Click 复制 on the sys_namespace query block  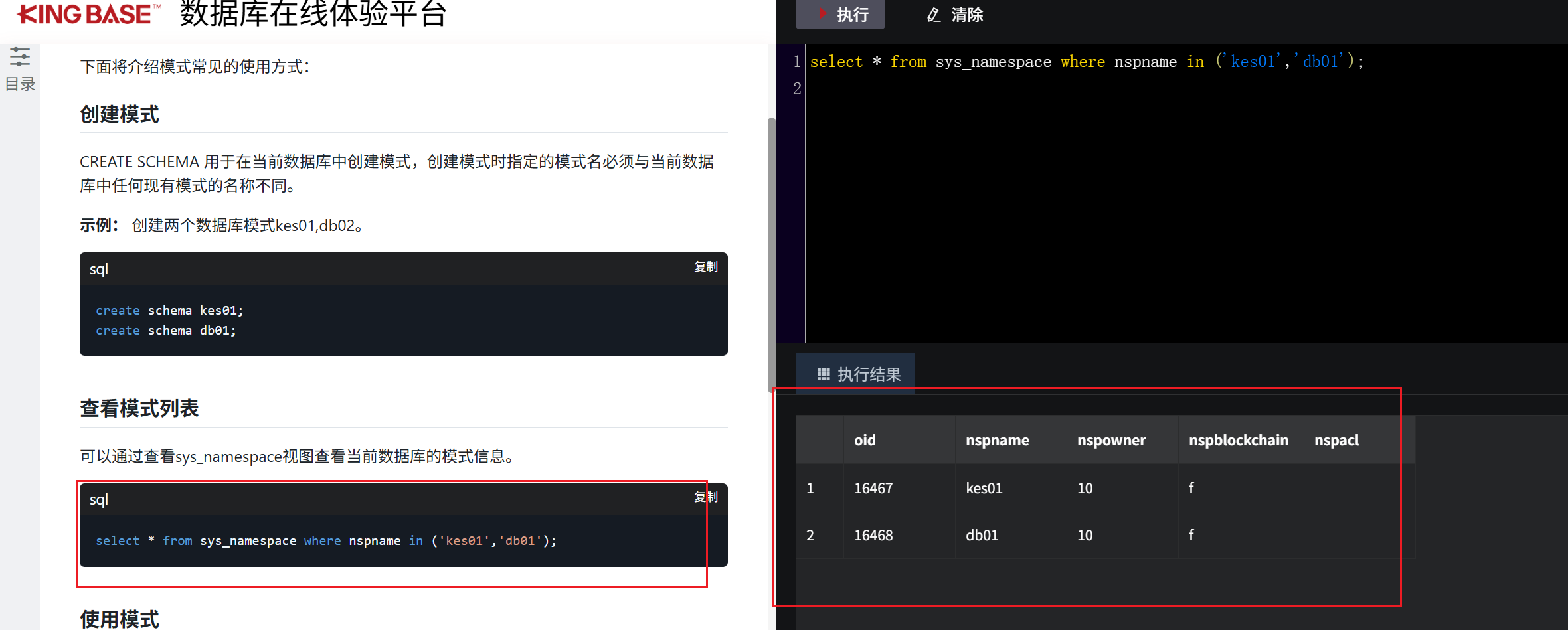(x=706, y=497)
